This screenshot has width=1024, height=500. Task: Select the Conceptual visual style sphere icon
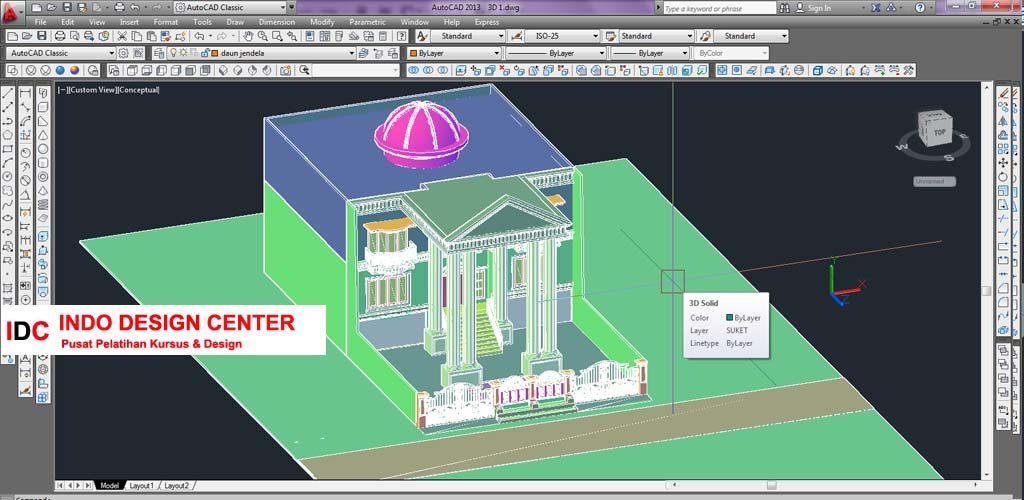tap(74, 70)
